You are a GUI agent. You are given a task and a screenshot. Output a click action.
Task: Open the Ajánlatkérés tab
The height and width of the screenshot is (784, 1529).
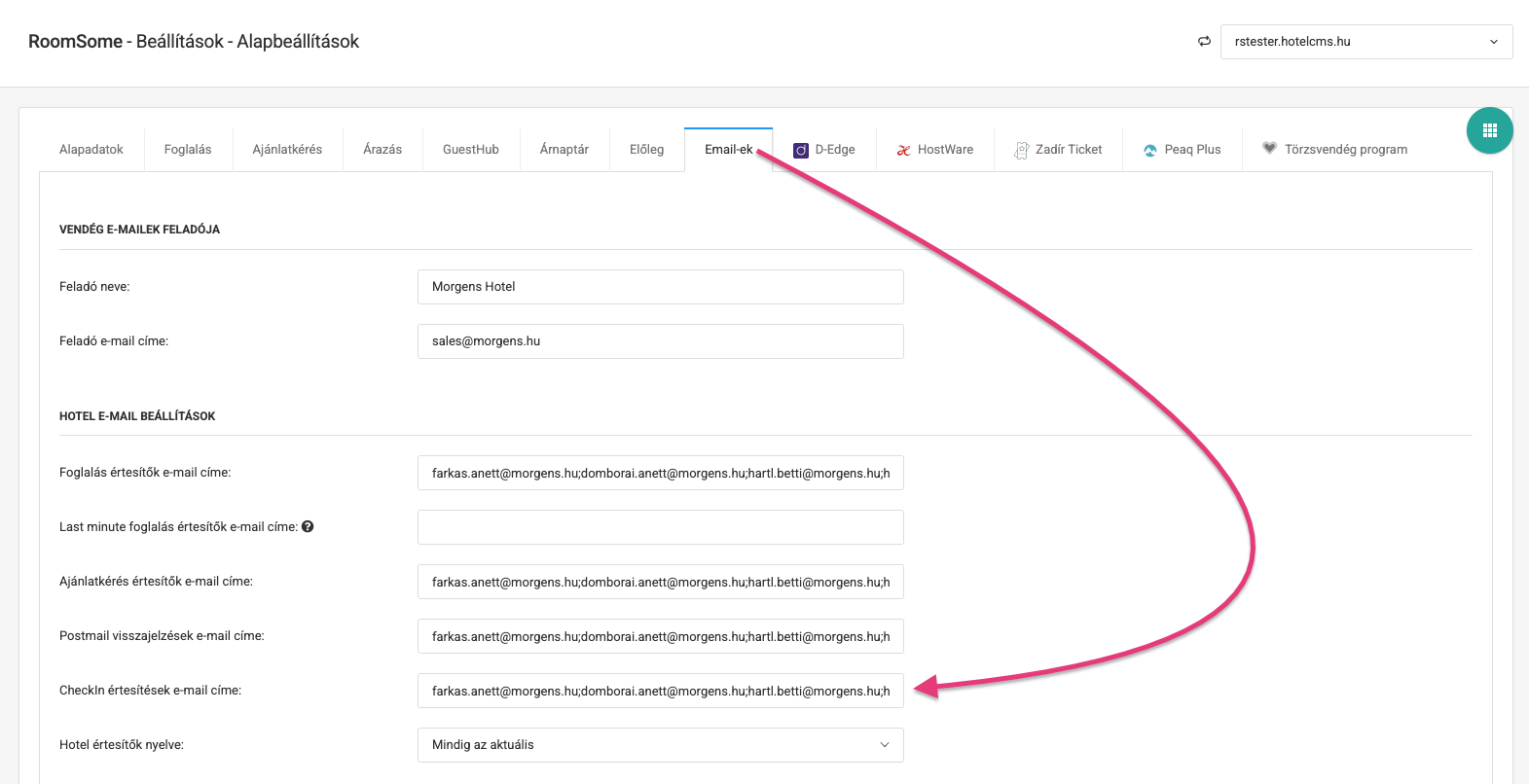click(x=287, y=150)
